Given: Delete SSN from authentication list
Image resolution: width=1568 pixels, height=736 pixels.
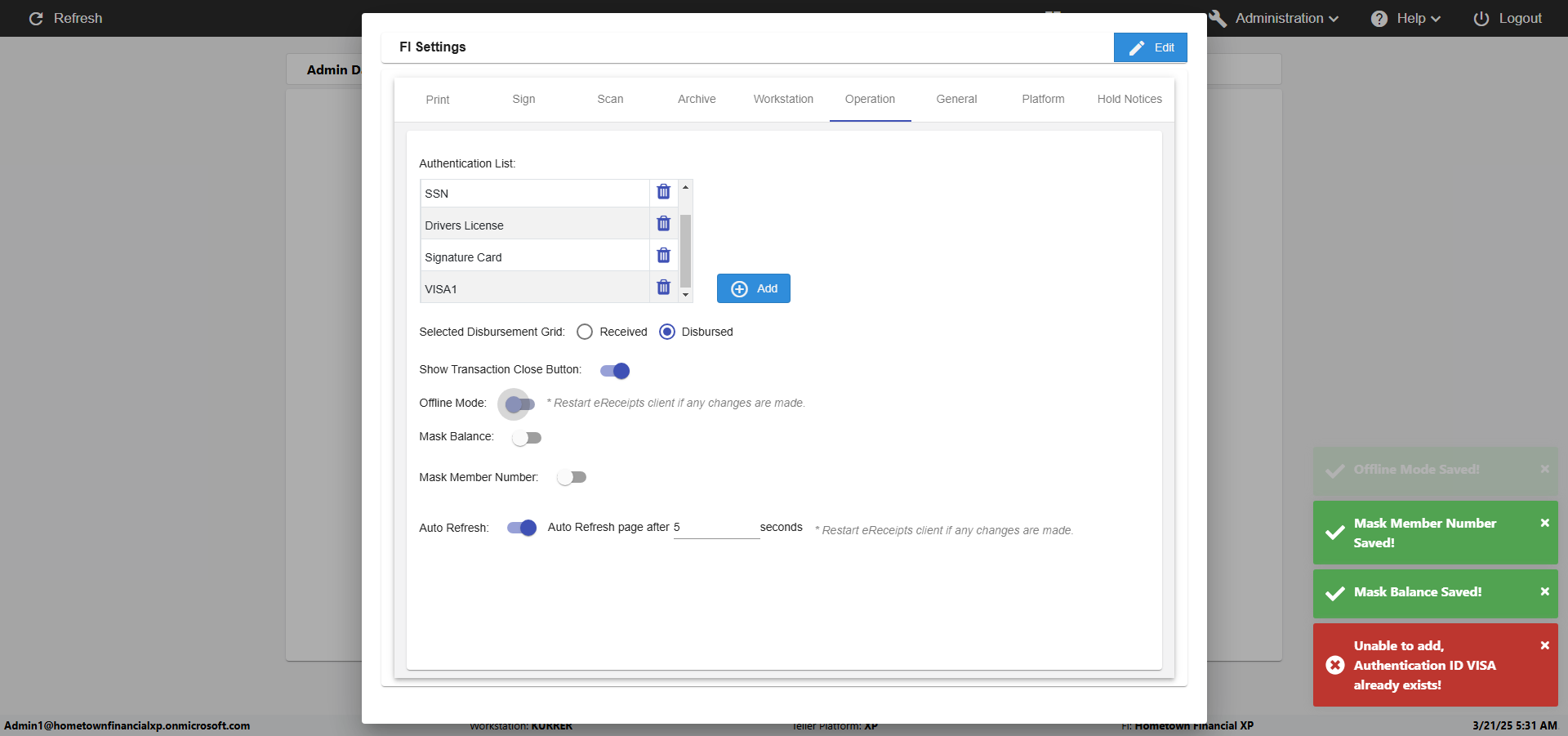Looking at the screenshot, I should pyautogui.click(x=663, y=192).
